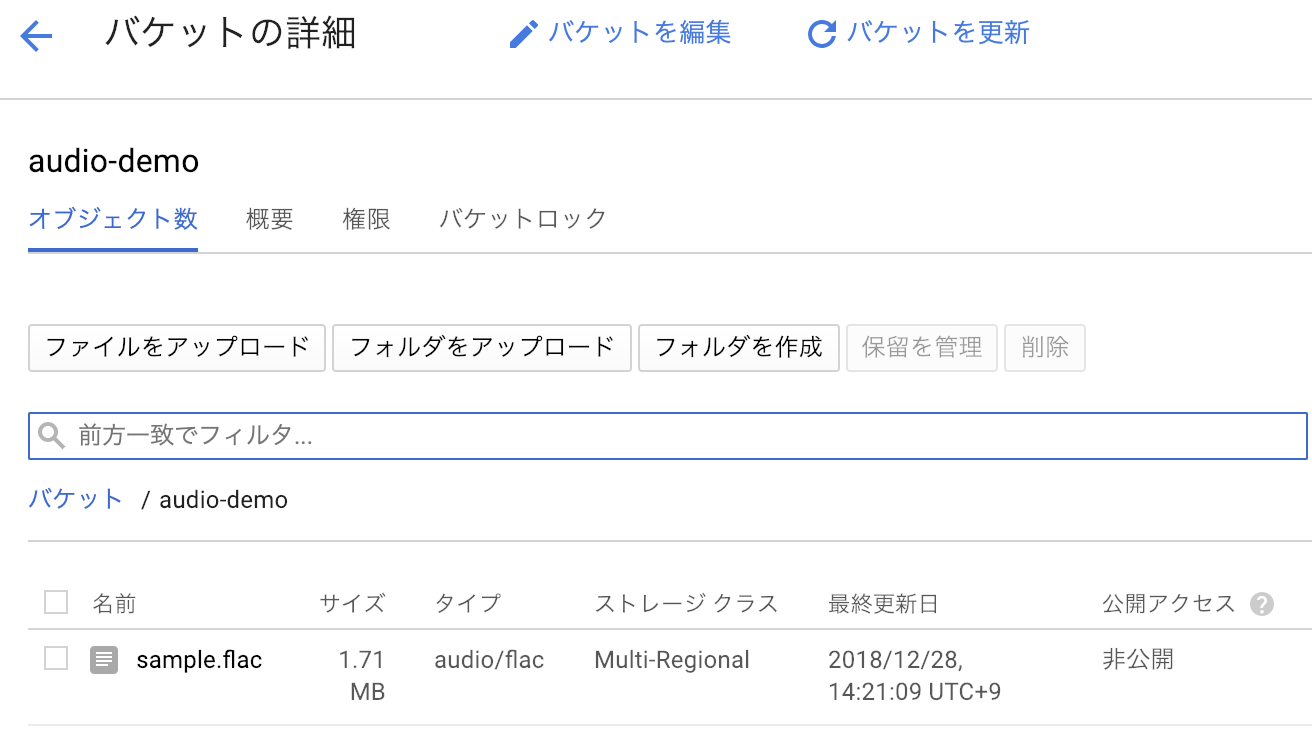Open the help icon beside 公開アクセス
1312x740 pixels.
[1262, 604]
